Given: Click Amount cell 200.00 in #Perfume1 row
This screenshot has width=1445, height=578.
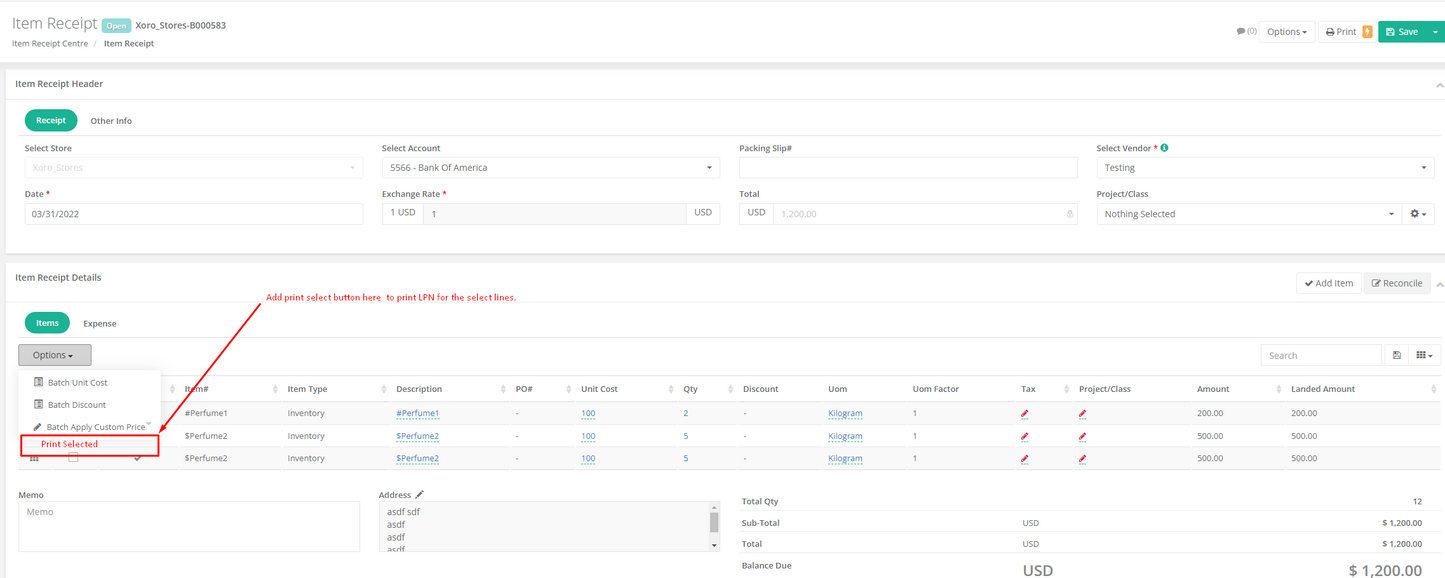Looking at the screenshot, I should 1211,413.
